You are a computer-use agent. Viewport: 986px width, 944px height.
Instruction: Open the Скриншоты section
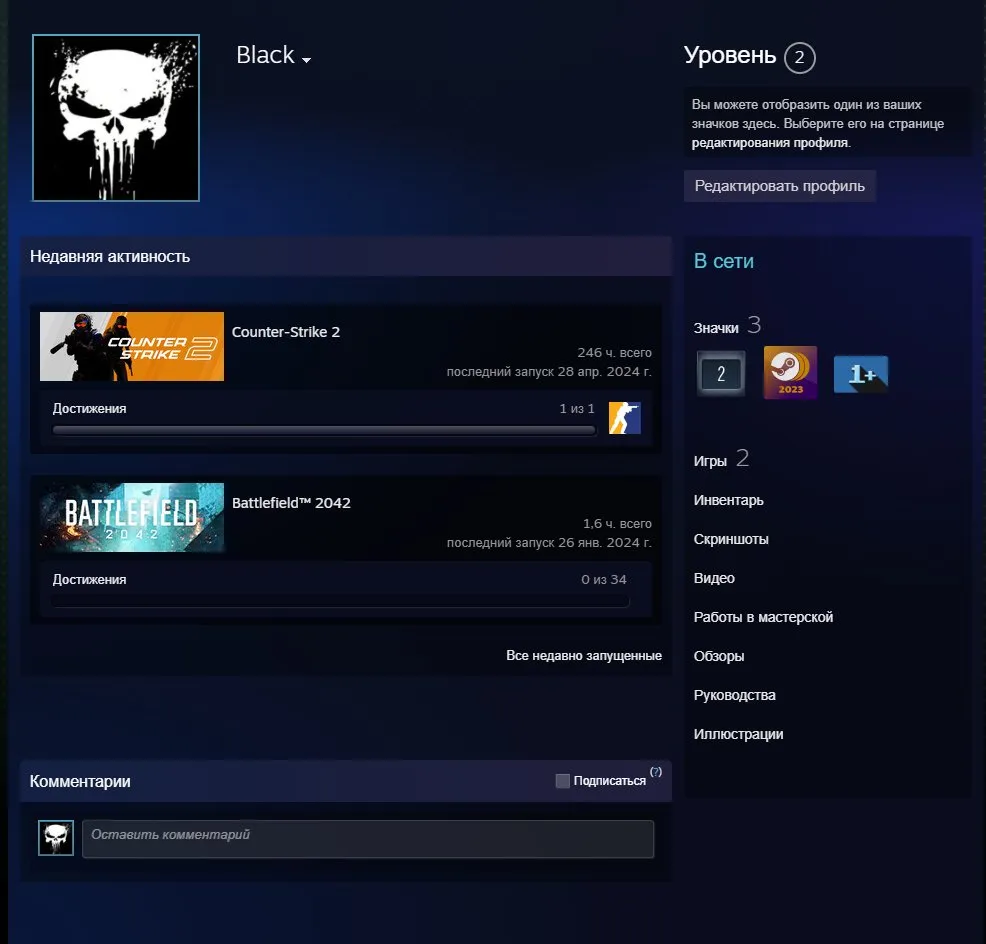731,540
